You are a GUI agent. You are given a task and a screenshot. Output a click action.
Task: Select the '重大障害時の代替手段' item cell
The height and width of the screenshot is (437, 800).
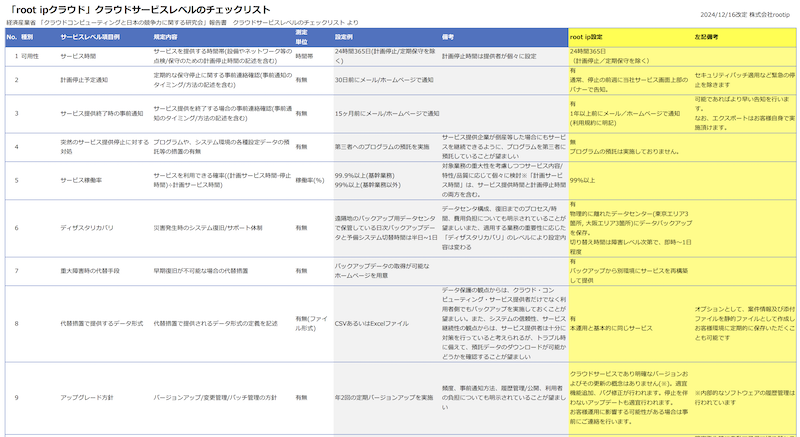tap(90, 271)
